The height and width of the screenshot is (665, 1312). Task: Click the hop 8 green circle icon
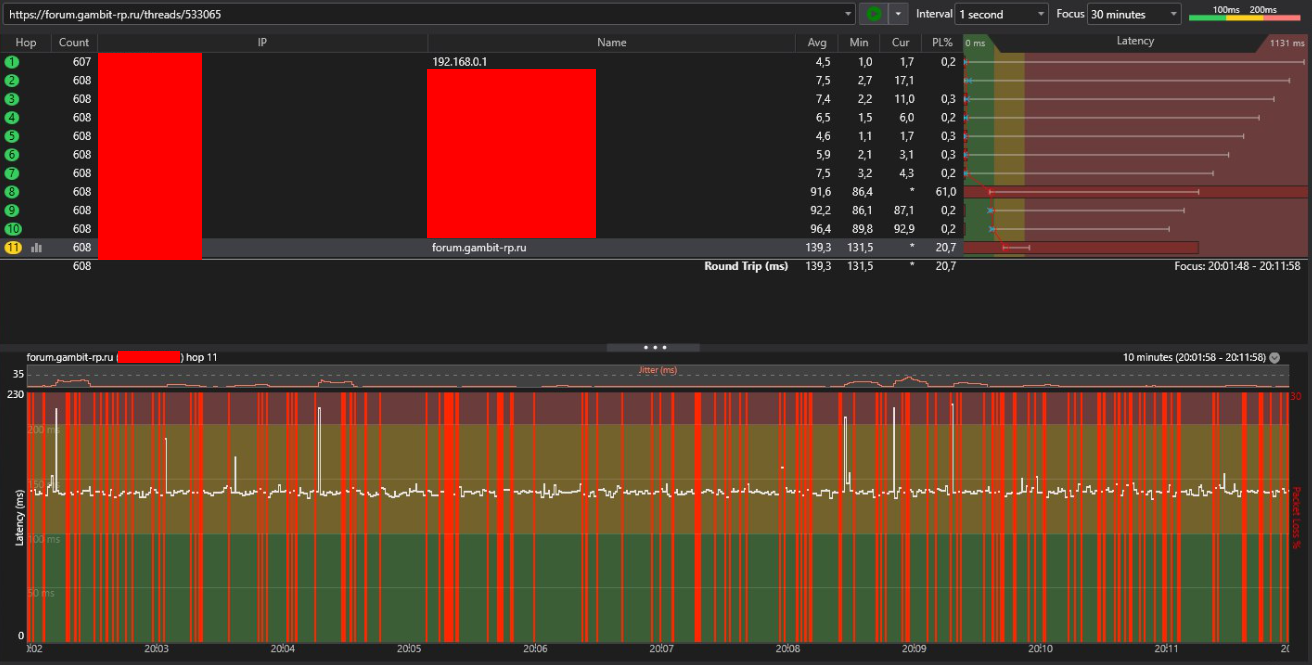(12, 192)
